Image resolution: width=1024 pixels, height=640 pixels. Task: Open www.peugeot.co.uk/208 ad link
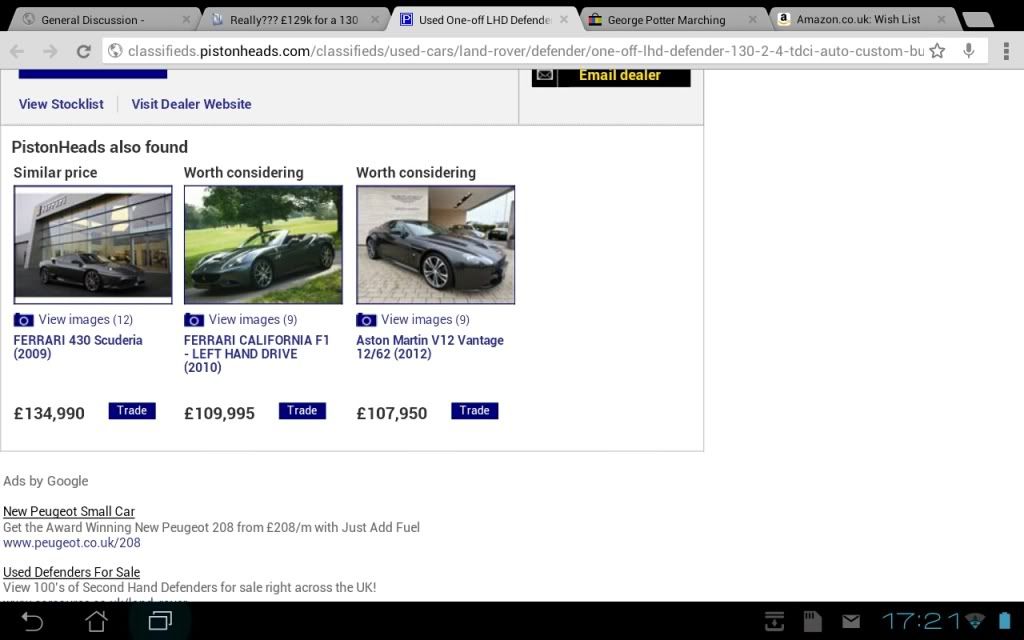click(72, 543)
